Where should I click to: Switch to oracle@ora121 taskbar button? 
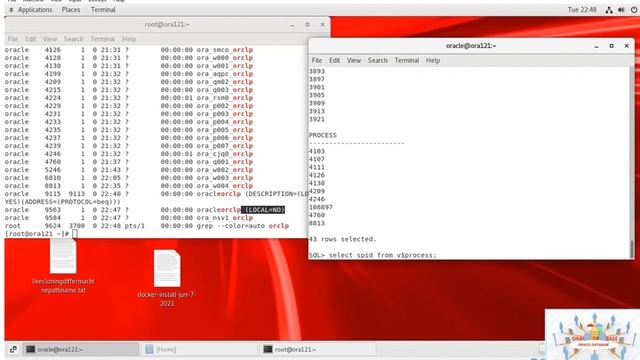pos(80,349)
